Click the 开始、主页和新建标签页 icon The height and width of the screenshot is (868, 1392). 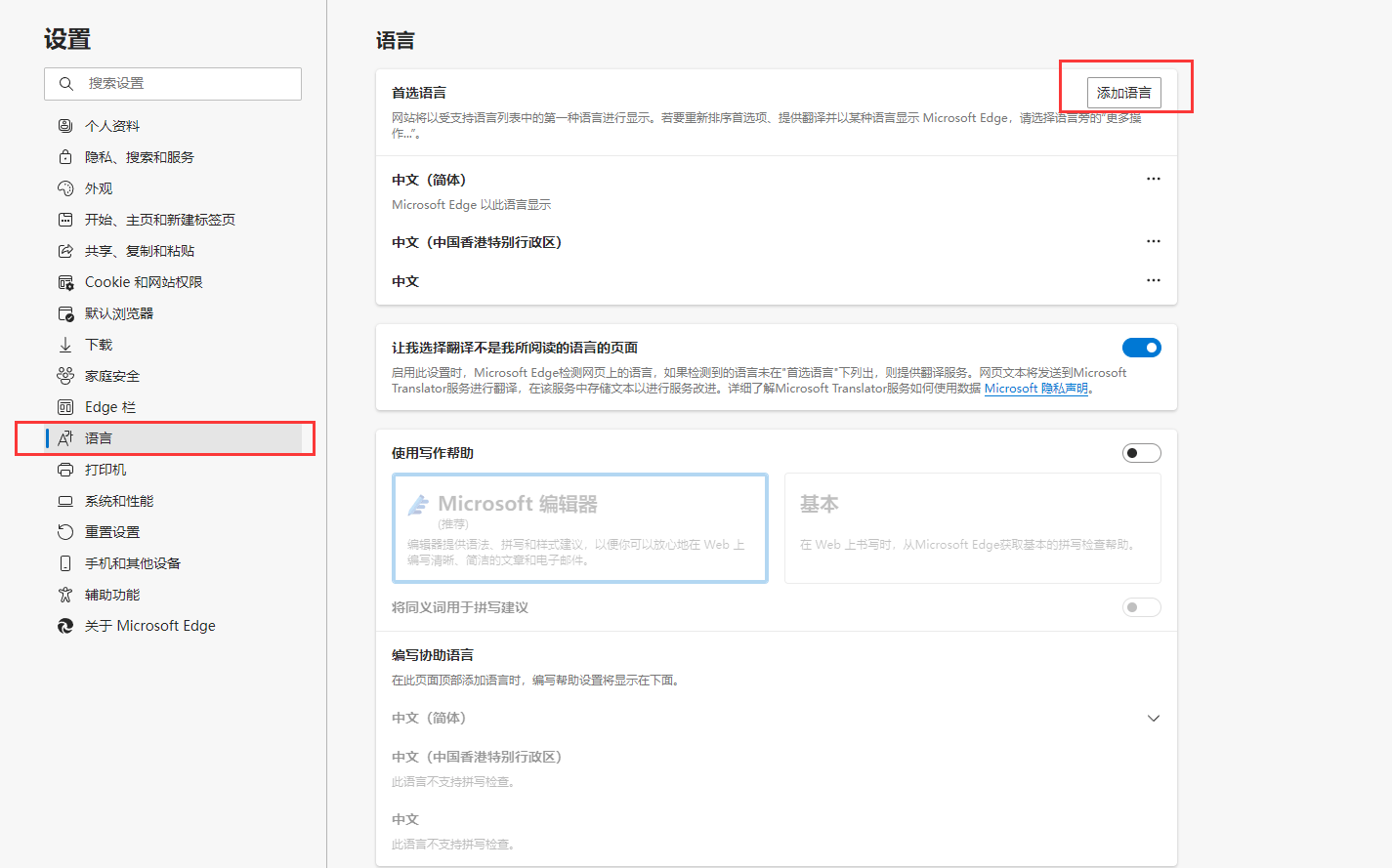point(65,220)
